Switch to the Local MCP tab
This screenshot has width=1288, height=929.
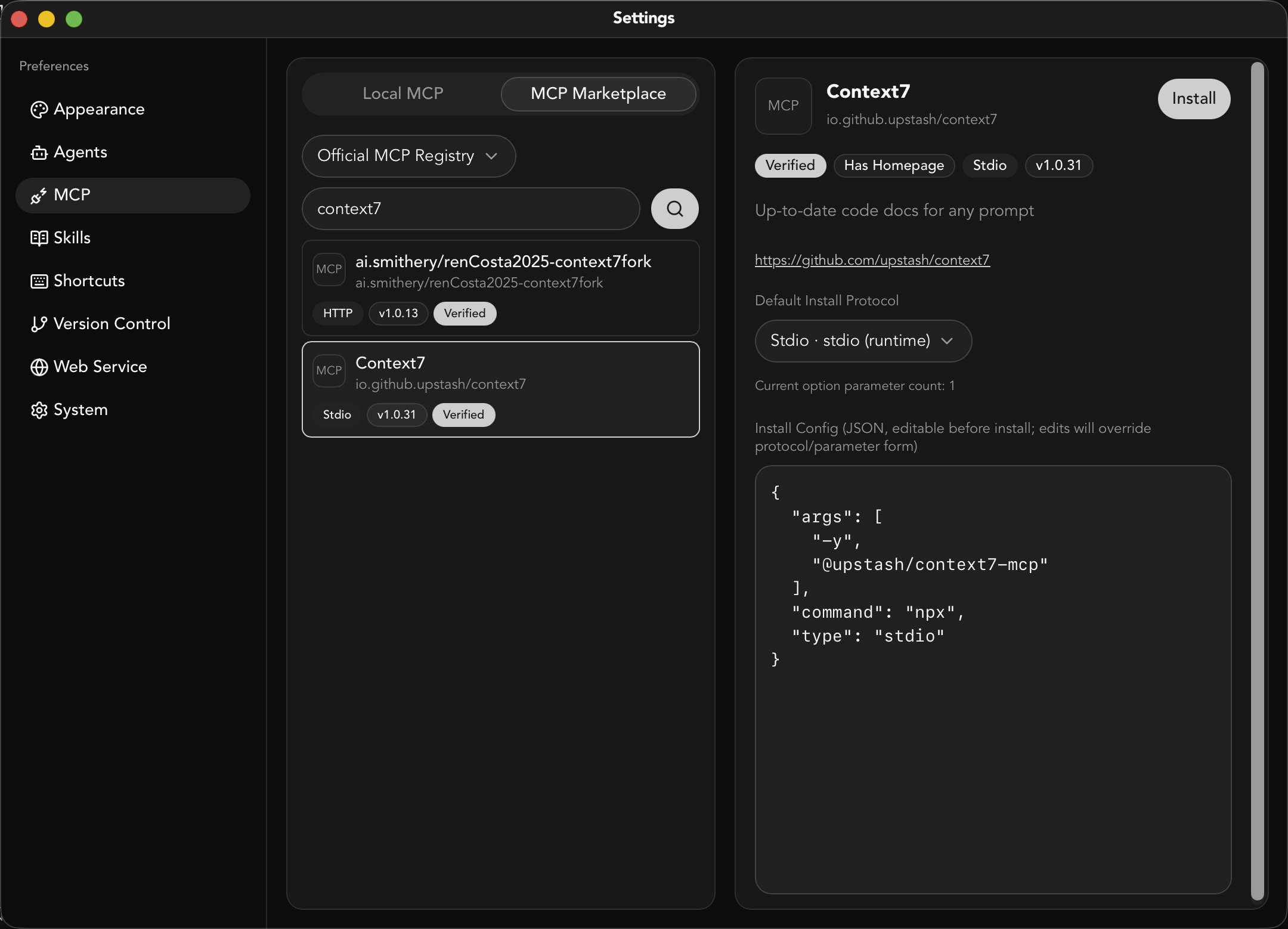tap(402, 94)
